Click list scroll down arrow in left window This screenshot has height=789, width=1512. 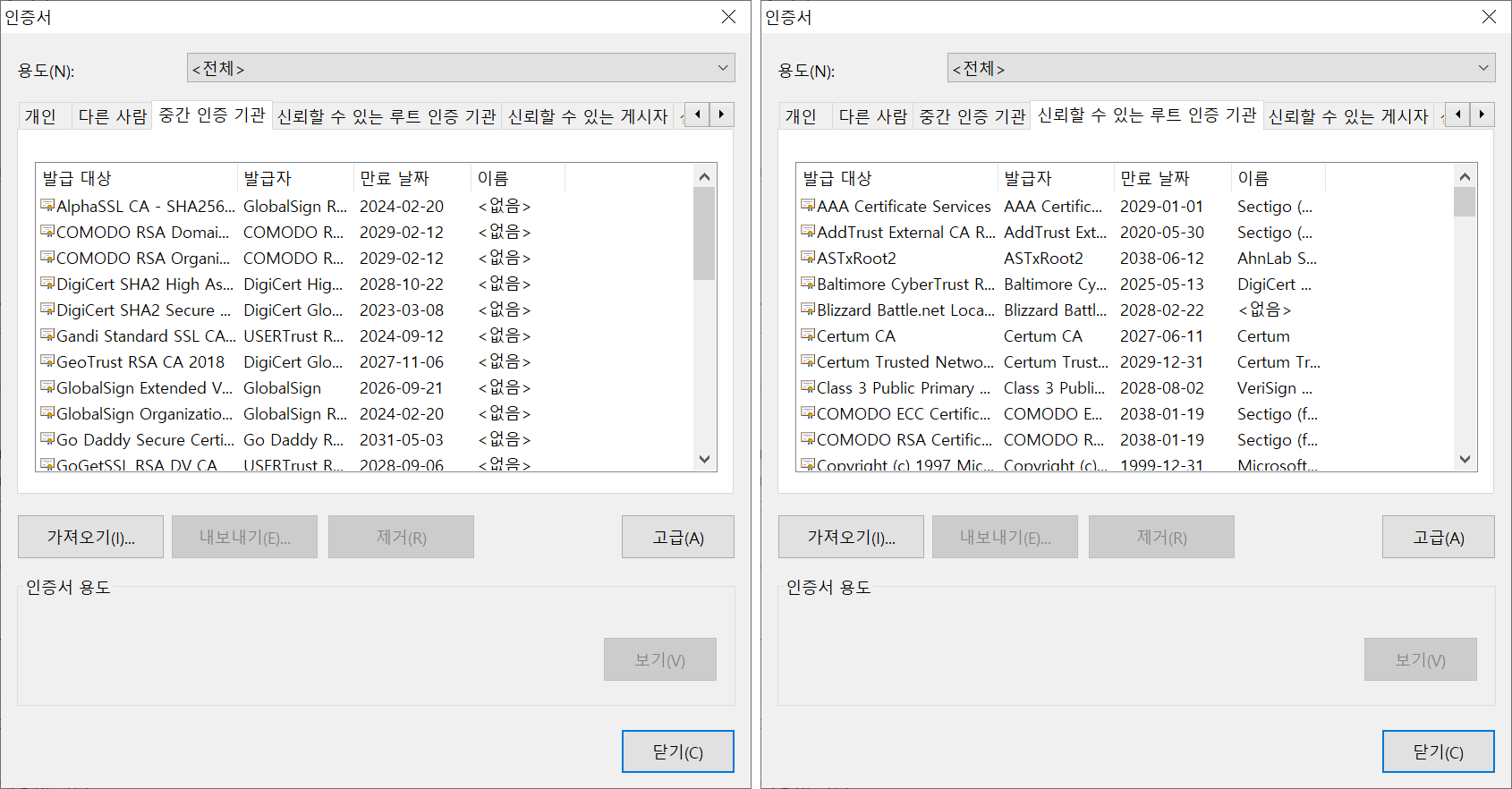(x=704, y=459)
